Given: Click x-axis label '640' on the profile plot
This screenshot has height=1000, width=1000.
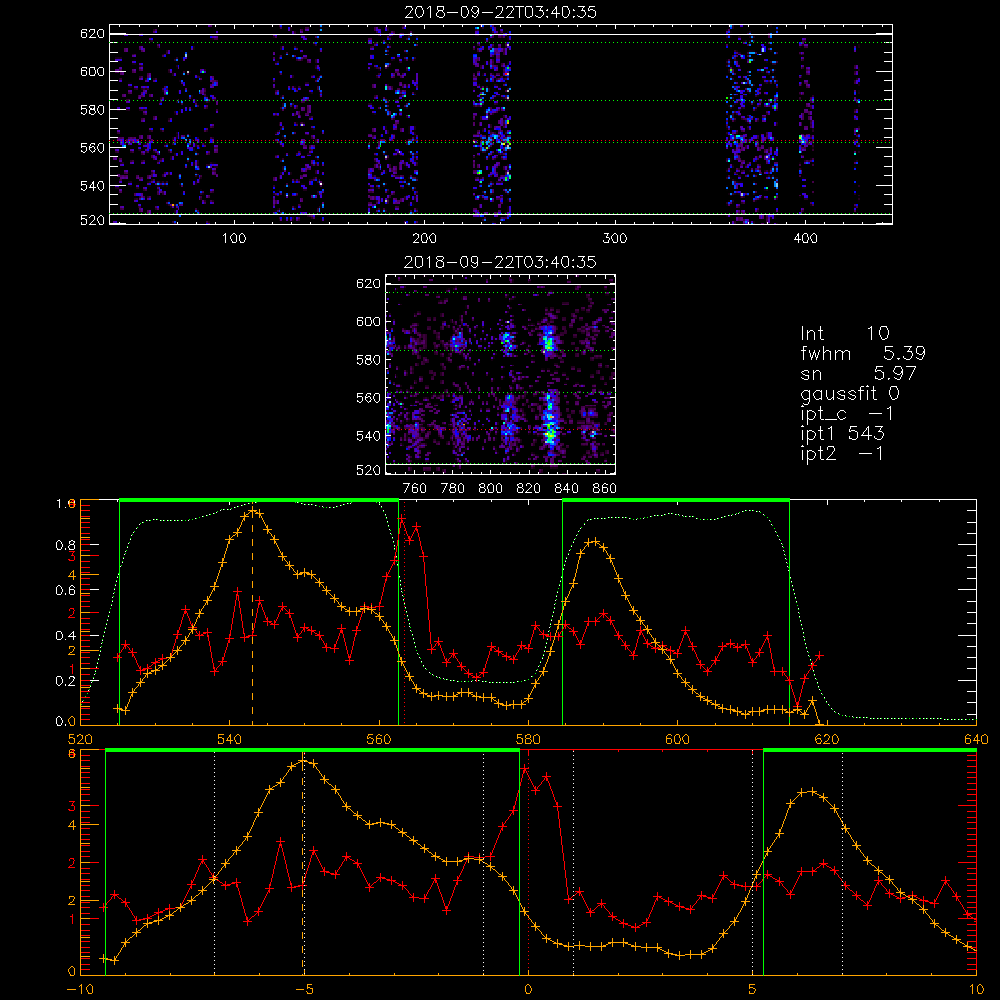Looking at the screenshot, I should coord(976,740).
